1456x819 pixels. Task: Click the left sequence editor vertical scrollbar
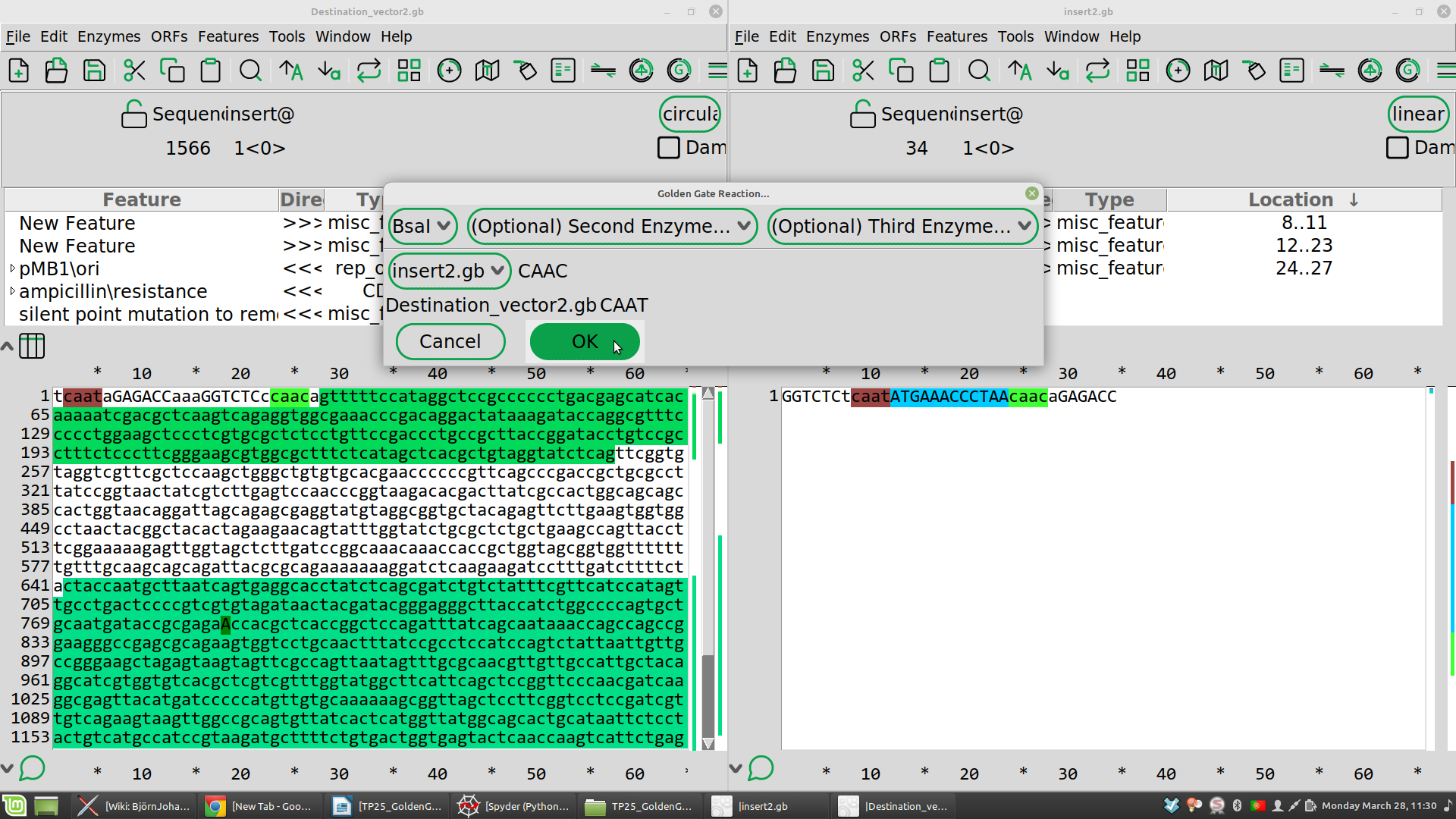coord(708,569)
